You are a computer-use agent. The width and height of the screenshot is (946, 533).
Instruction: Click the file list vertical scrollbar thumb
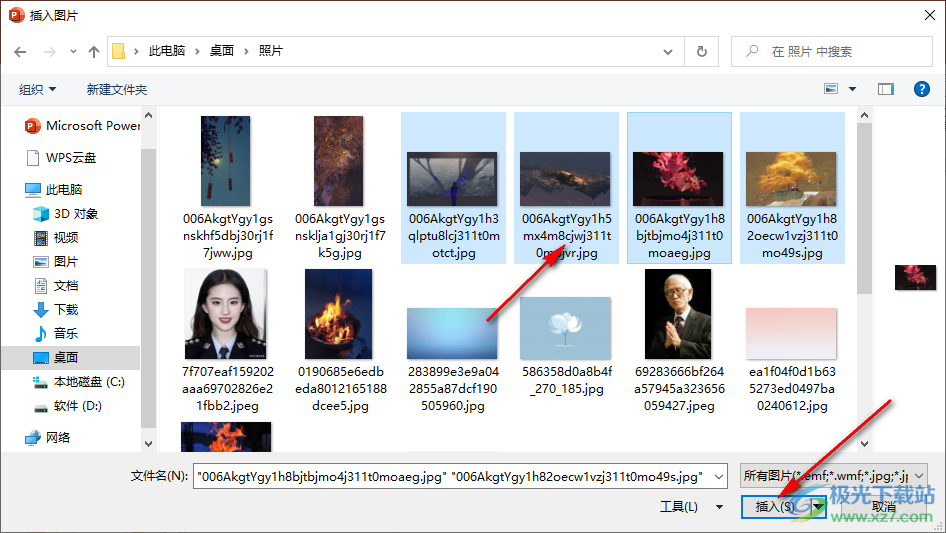(x=864, y=208)
